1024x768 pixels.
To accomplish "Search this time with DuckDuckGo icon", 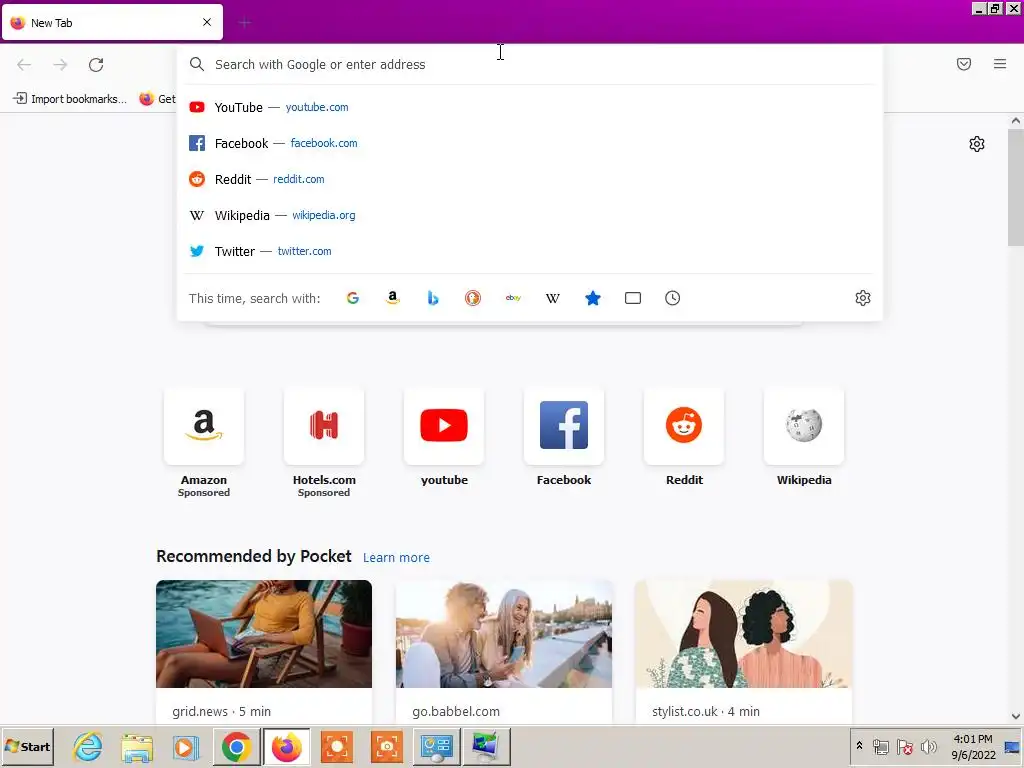I will (x=473, y=298).
